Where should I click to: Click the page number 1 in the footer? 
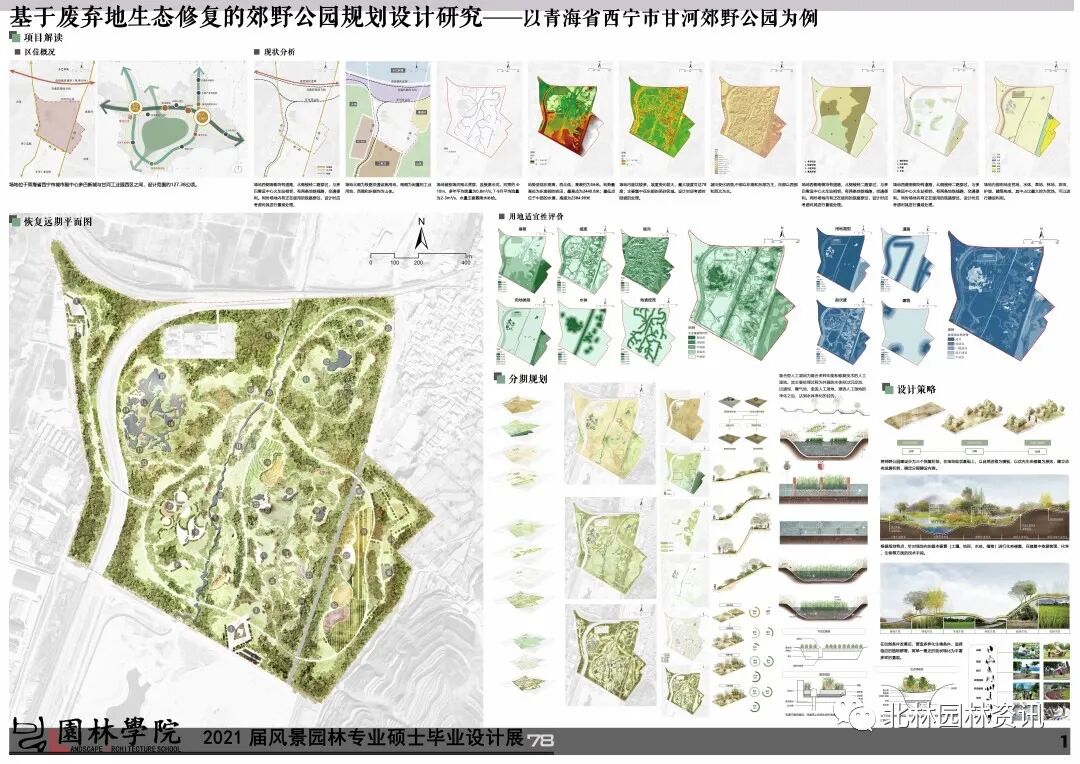[1064, 741]
